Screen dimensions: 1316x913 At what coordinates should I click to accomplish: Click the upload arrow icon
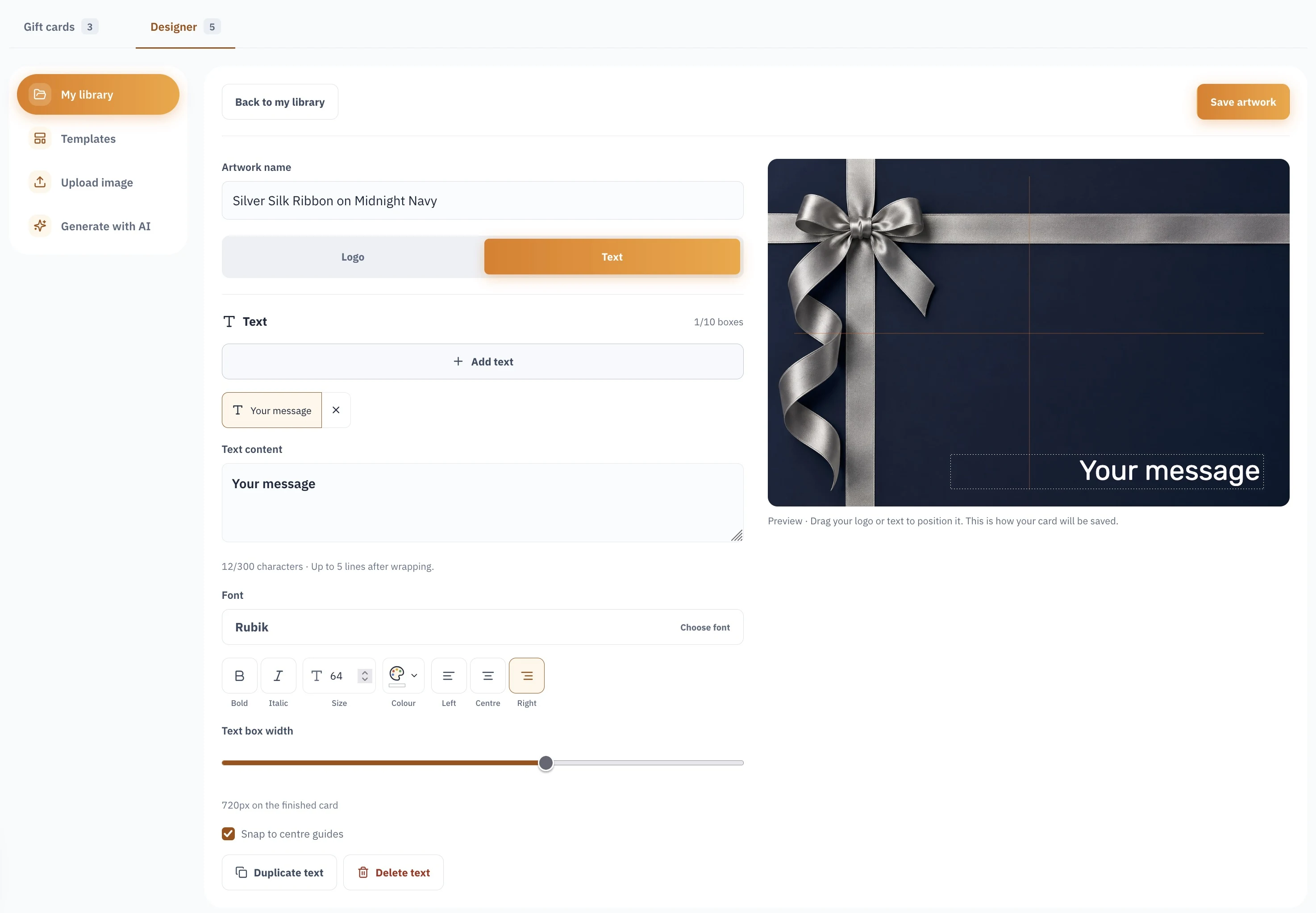coord(40,183)
